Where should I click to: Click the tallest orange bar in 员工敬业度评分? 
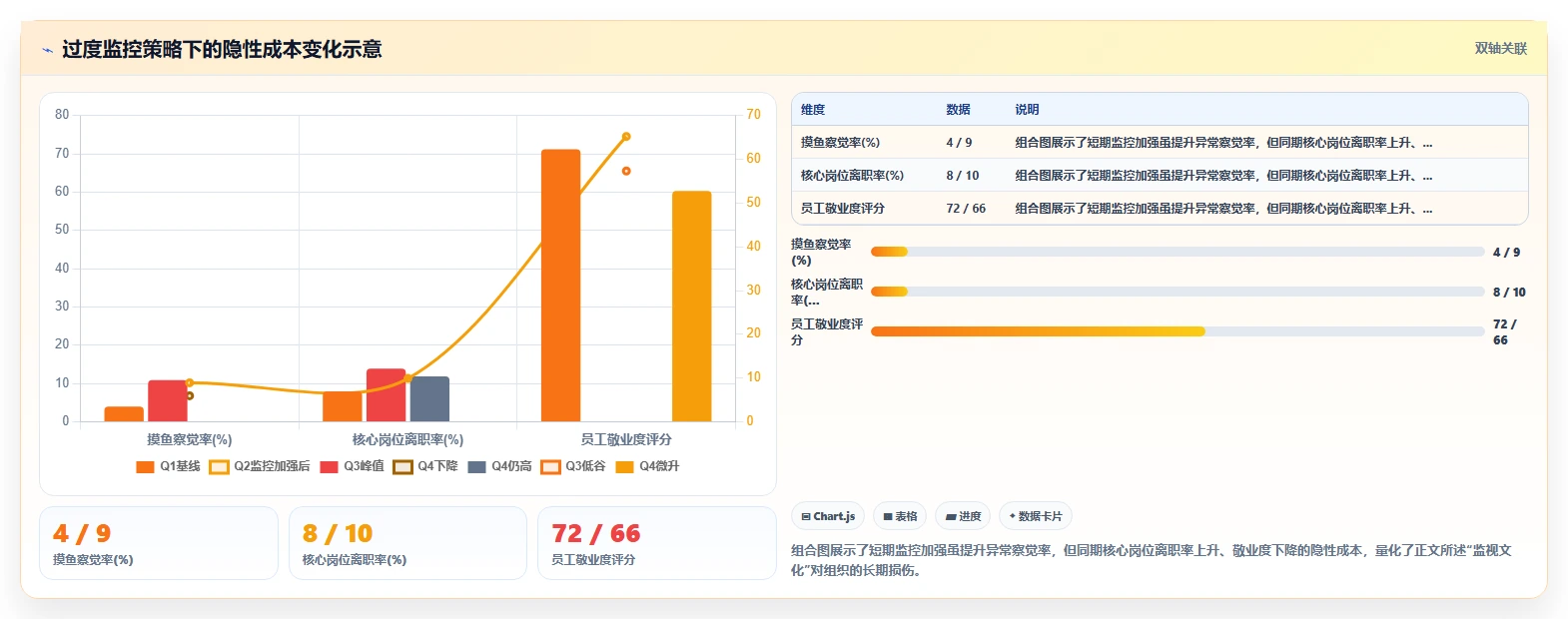(560, 286)
